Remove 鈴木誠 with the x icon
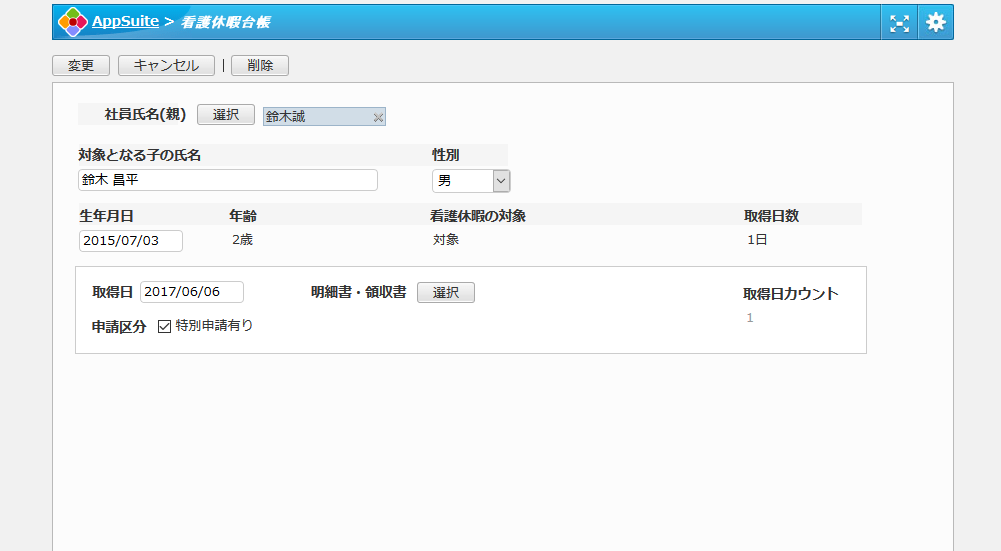1001x551 pixels. (x=378, y=118)
